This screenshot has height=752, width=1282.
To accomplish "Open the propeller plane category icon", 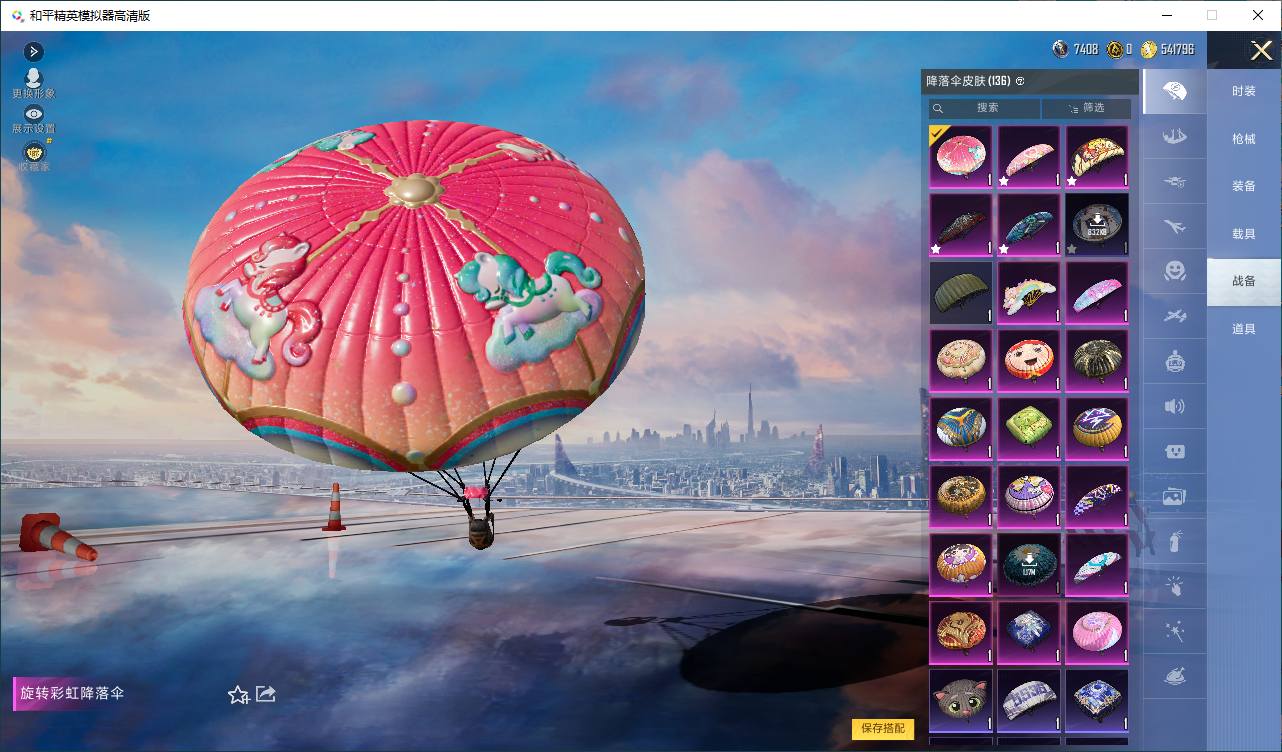I will [1175, 316].
